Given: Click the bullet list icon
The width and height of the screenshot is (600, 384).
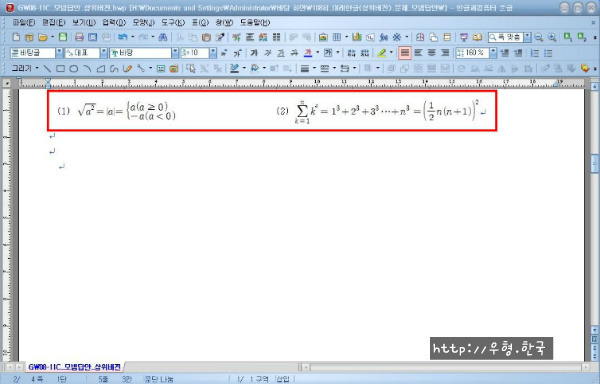Looking at the screenshot, I should pos(548,53).
